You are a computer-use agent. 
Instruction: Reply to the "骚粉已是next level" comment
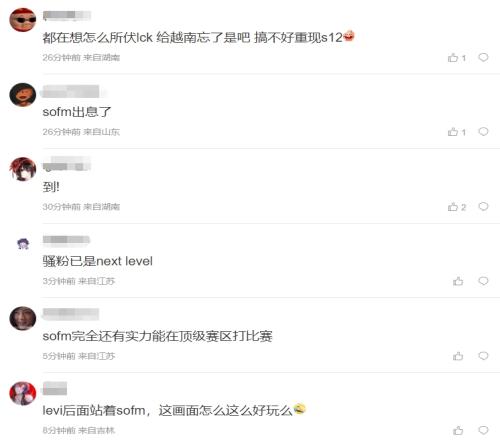tap(483, 281)
